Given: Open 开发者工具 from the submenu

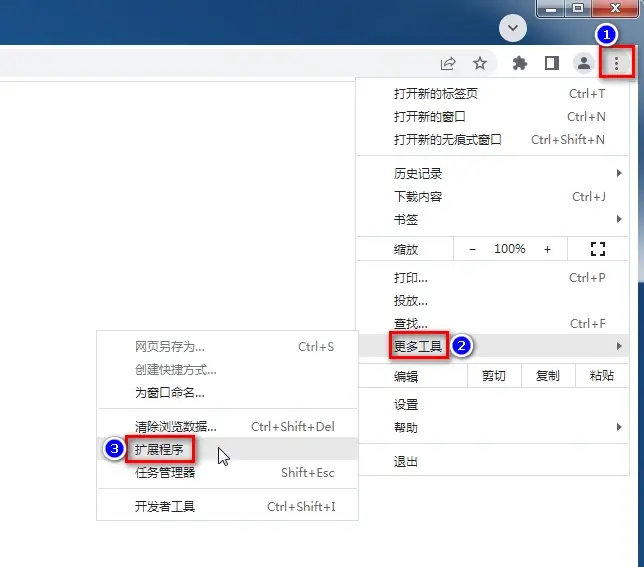Looking at the screenshot, I should (165, 507).
